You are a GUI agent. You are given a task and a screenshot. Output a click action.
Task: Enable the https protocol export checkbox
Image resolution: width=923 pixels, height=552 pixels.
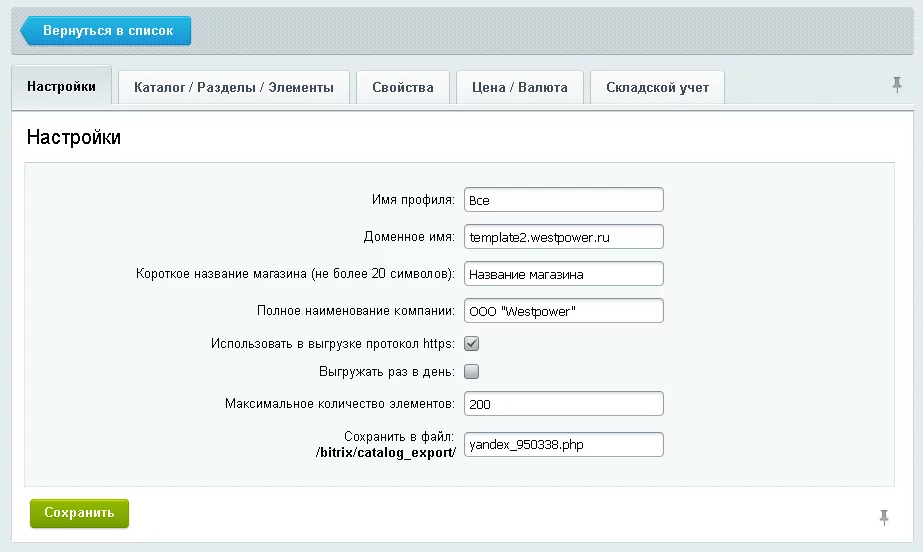coord(472,344)
